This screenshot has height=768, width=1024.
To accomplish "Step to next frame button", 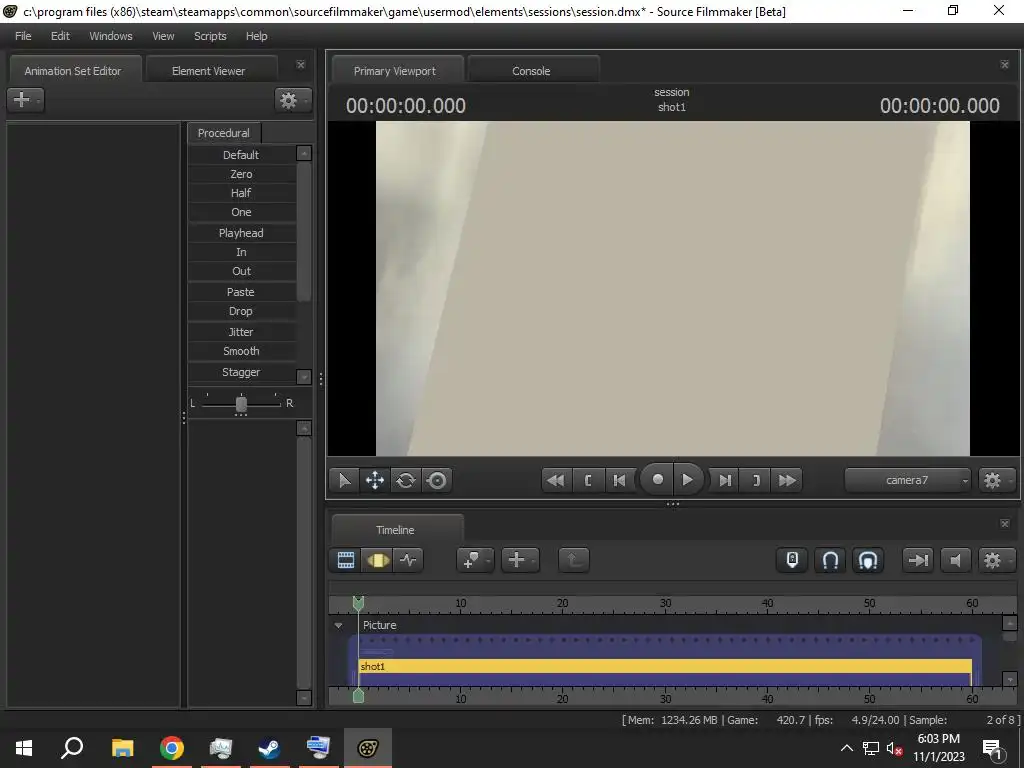I will click(724, 481).
